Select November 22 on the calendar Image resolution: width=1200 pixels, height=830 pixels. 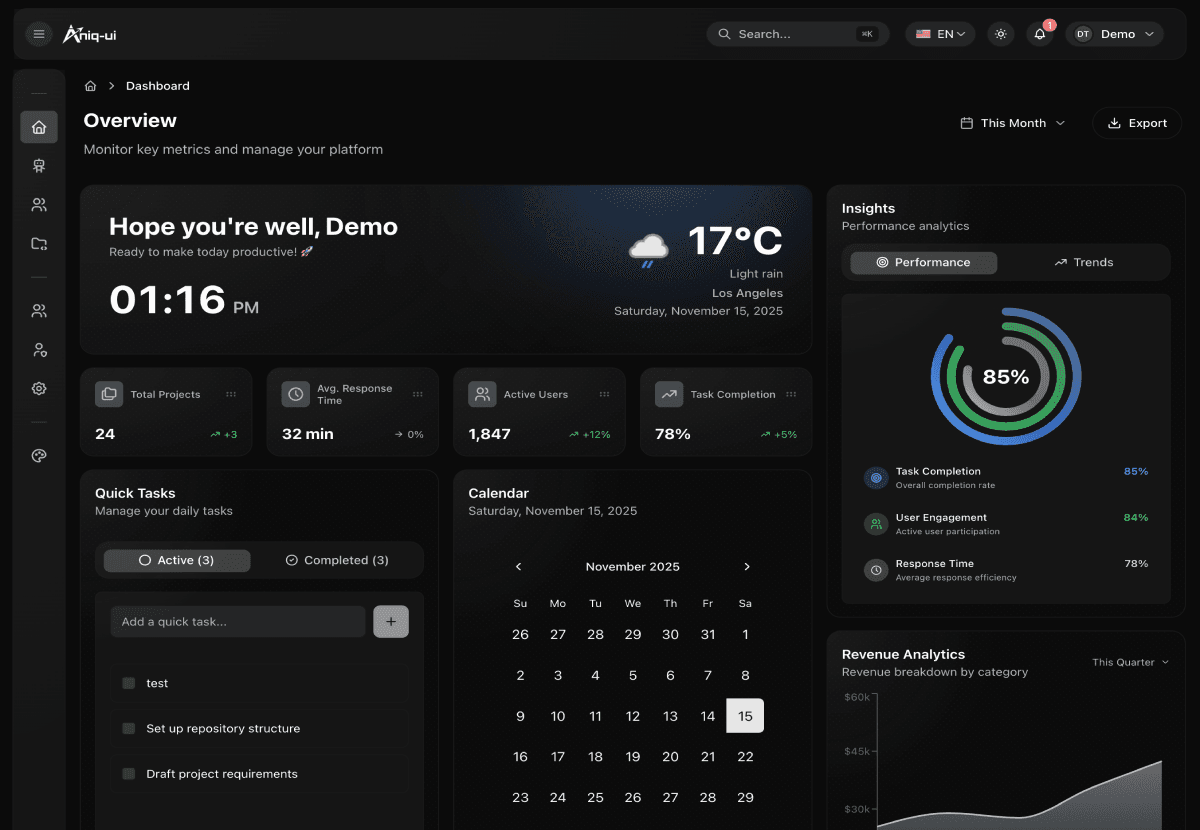point(745,757)
